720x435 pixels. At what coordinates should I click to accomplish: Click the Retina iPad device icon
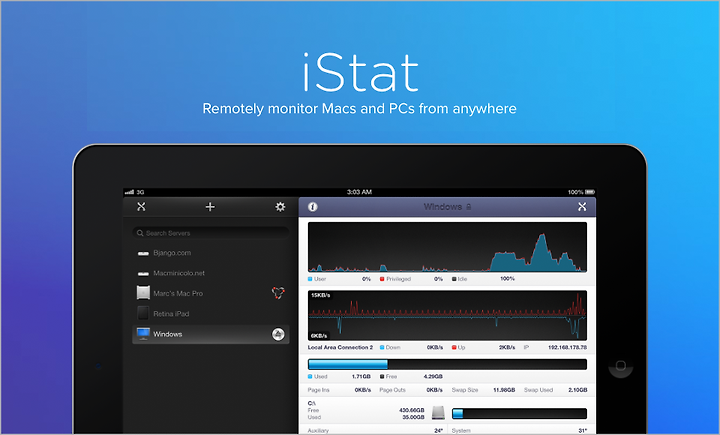143,313
